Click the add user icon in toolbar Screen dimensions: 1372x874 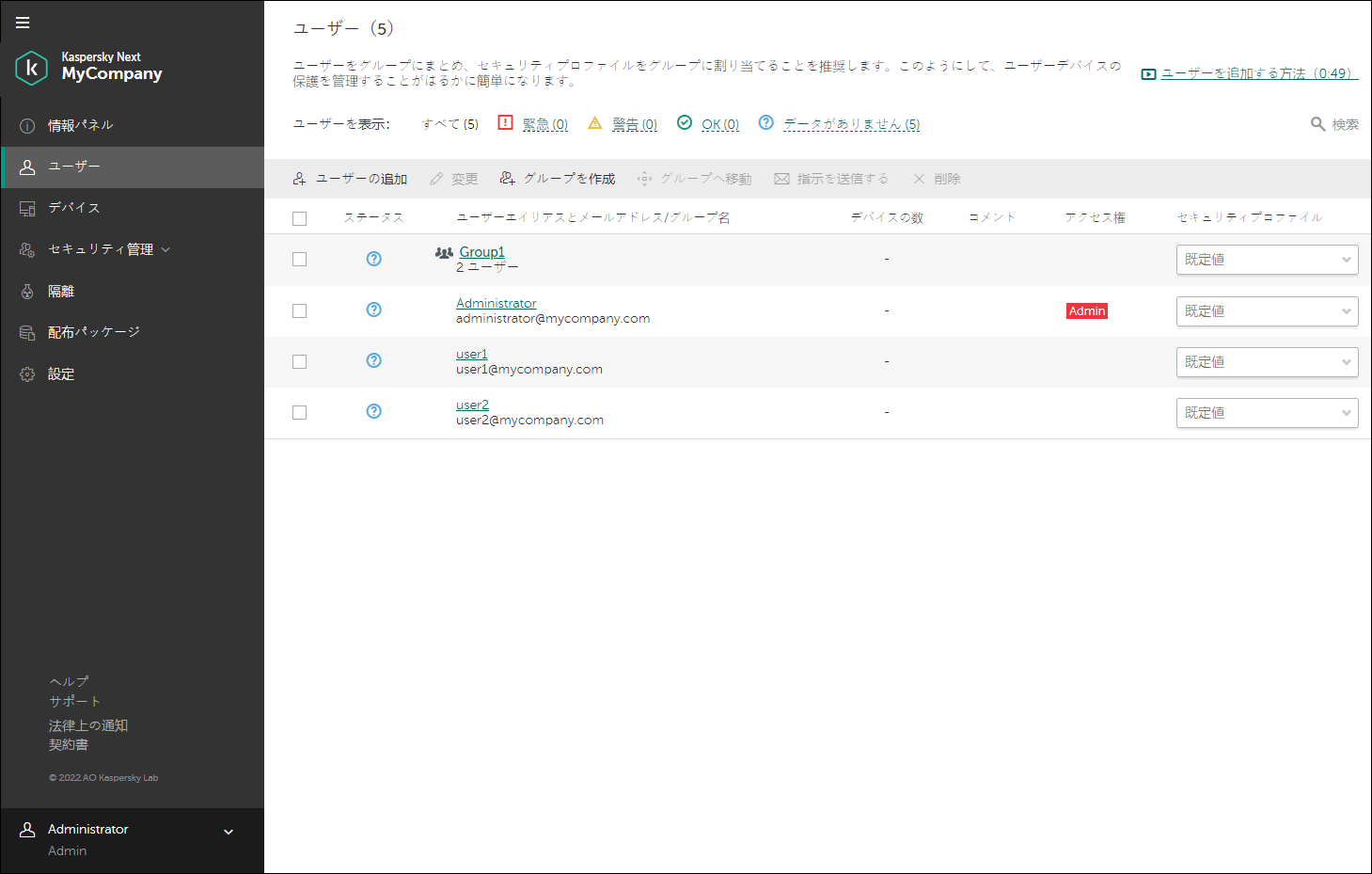300,179
